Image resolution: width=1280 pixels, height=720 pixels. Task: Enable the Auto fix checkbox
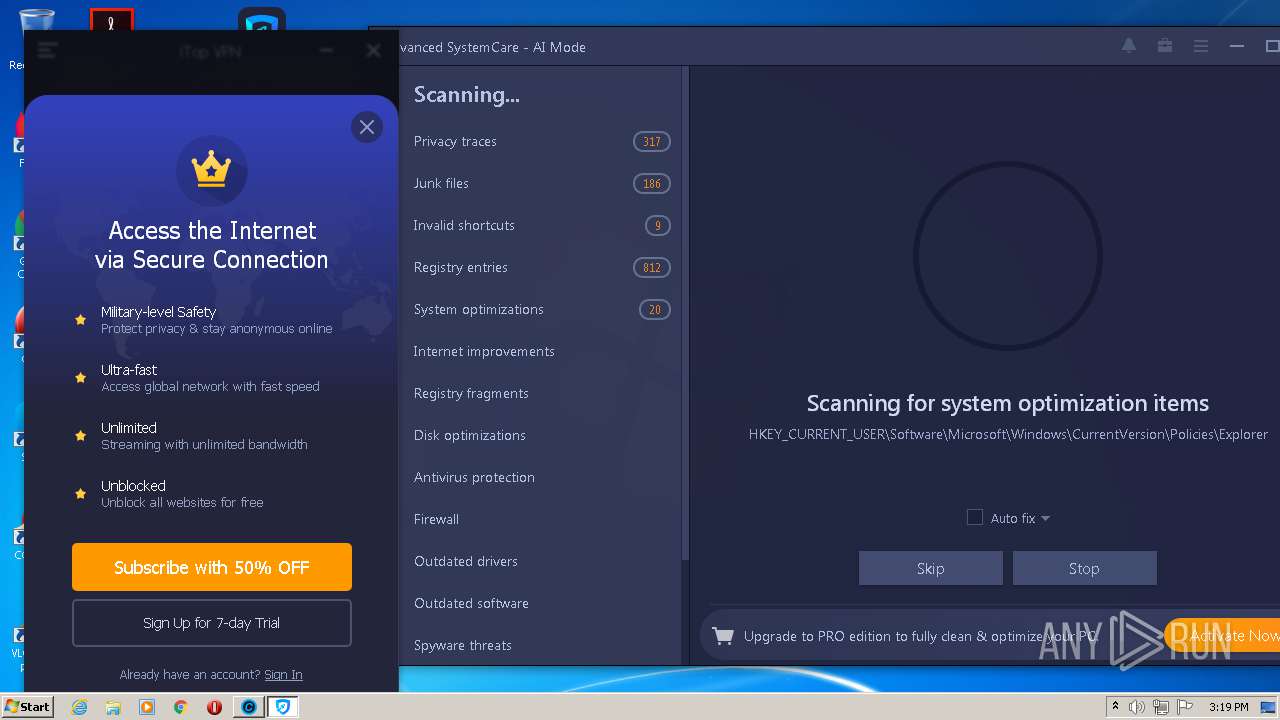tap(975, 517)
